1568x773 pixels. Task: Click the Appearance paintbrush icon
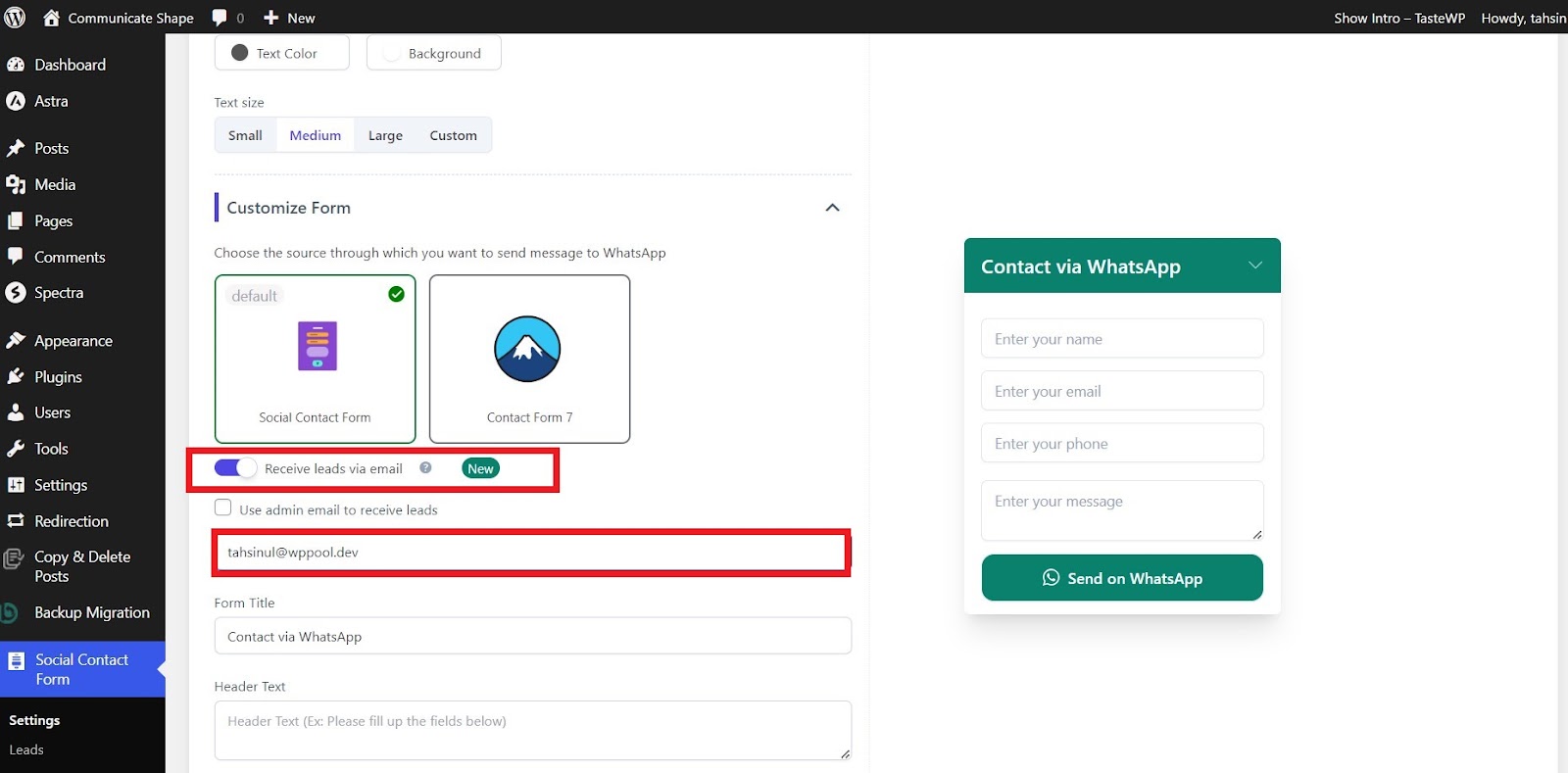tap(15, 341)
